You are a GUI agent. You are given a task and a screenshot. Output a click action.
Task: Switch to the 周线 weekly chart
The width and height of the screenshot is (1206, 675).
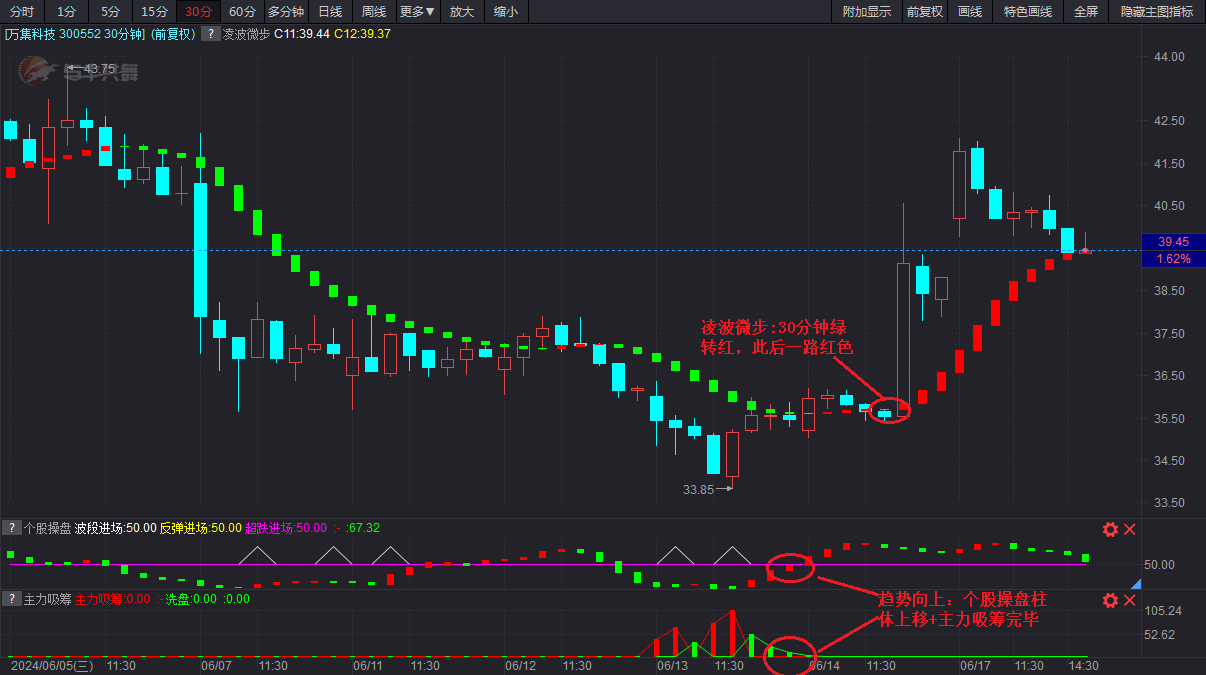(x=374, y=12)
